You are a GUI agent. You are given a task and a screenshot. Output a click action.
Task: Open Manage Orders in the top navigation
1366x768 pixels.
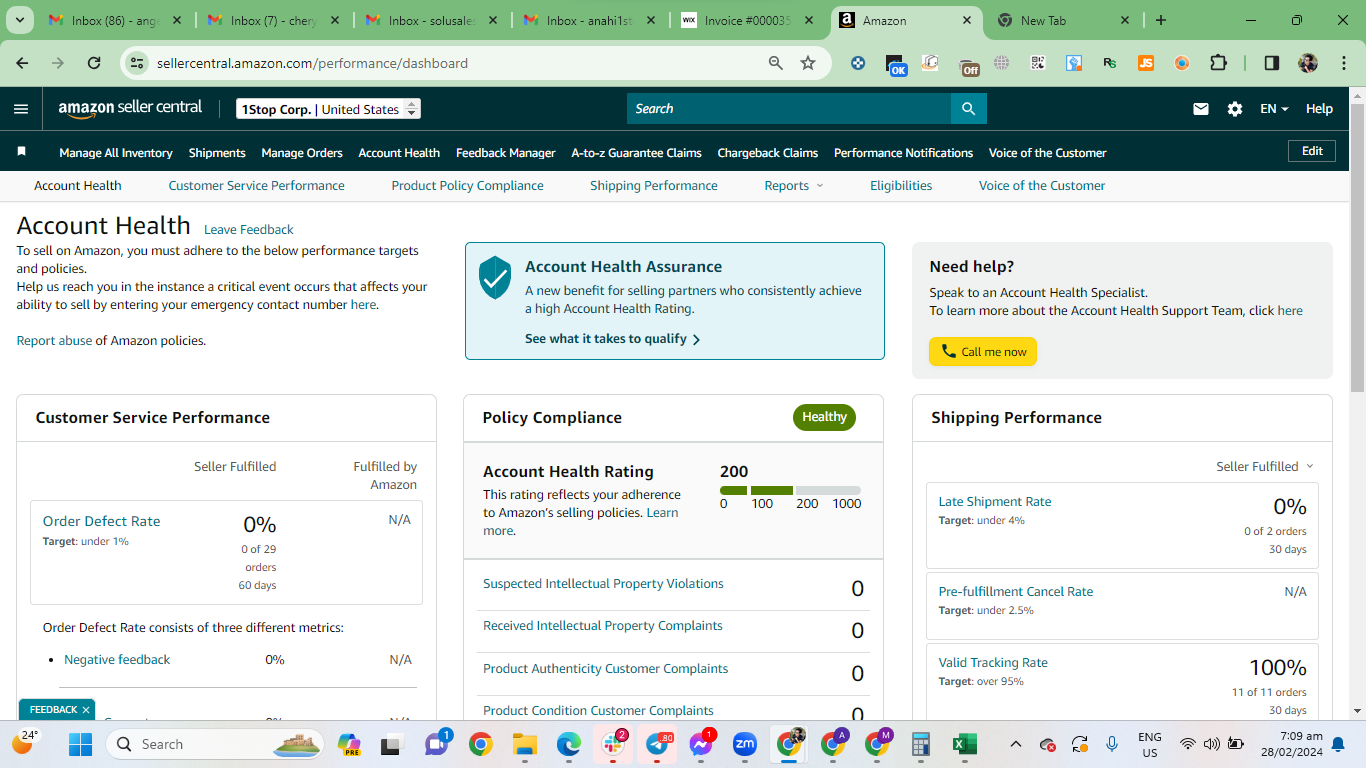pos(302,153)
